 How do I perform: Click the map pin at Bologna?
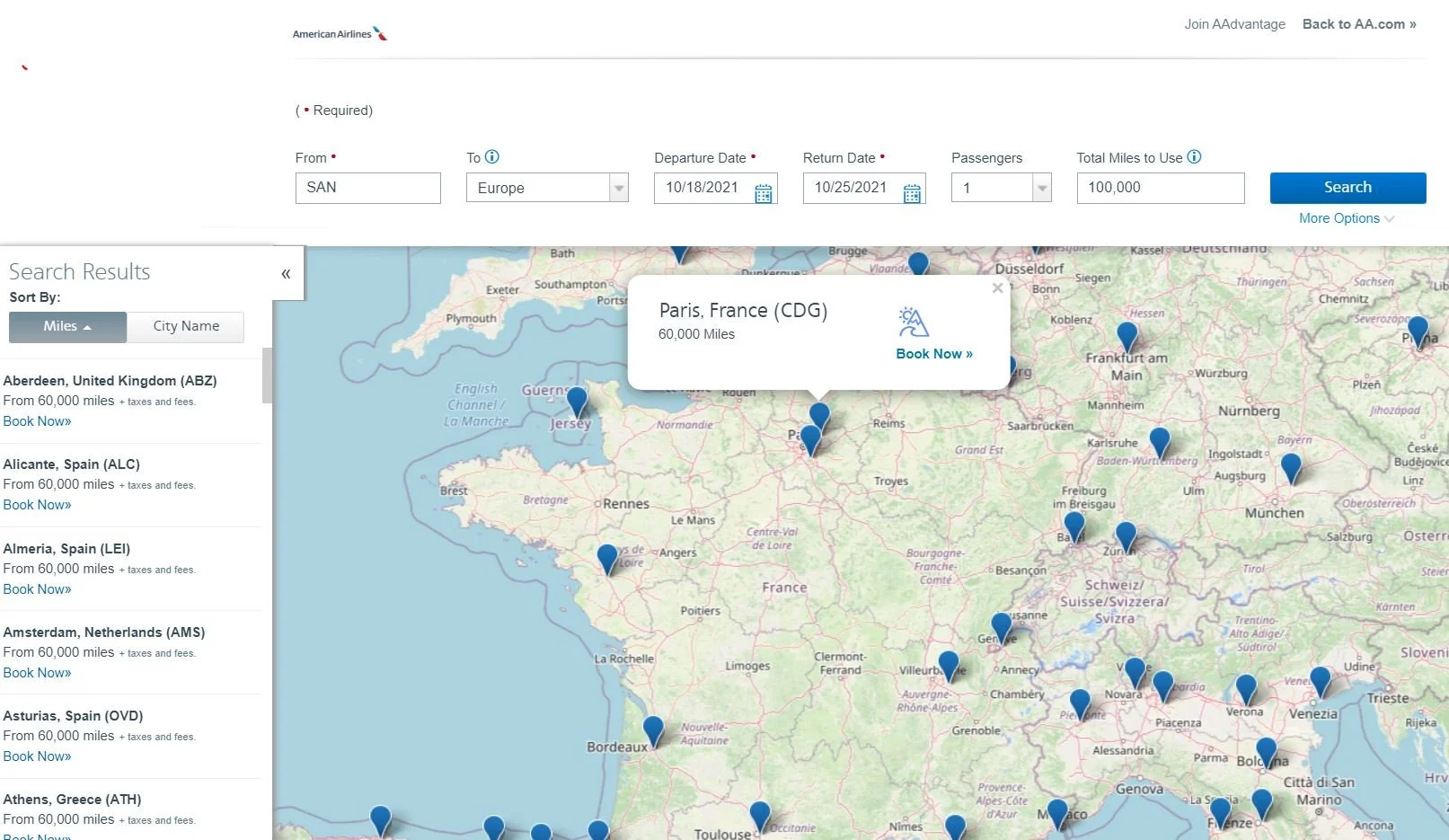click(x=1267, y=753)
